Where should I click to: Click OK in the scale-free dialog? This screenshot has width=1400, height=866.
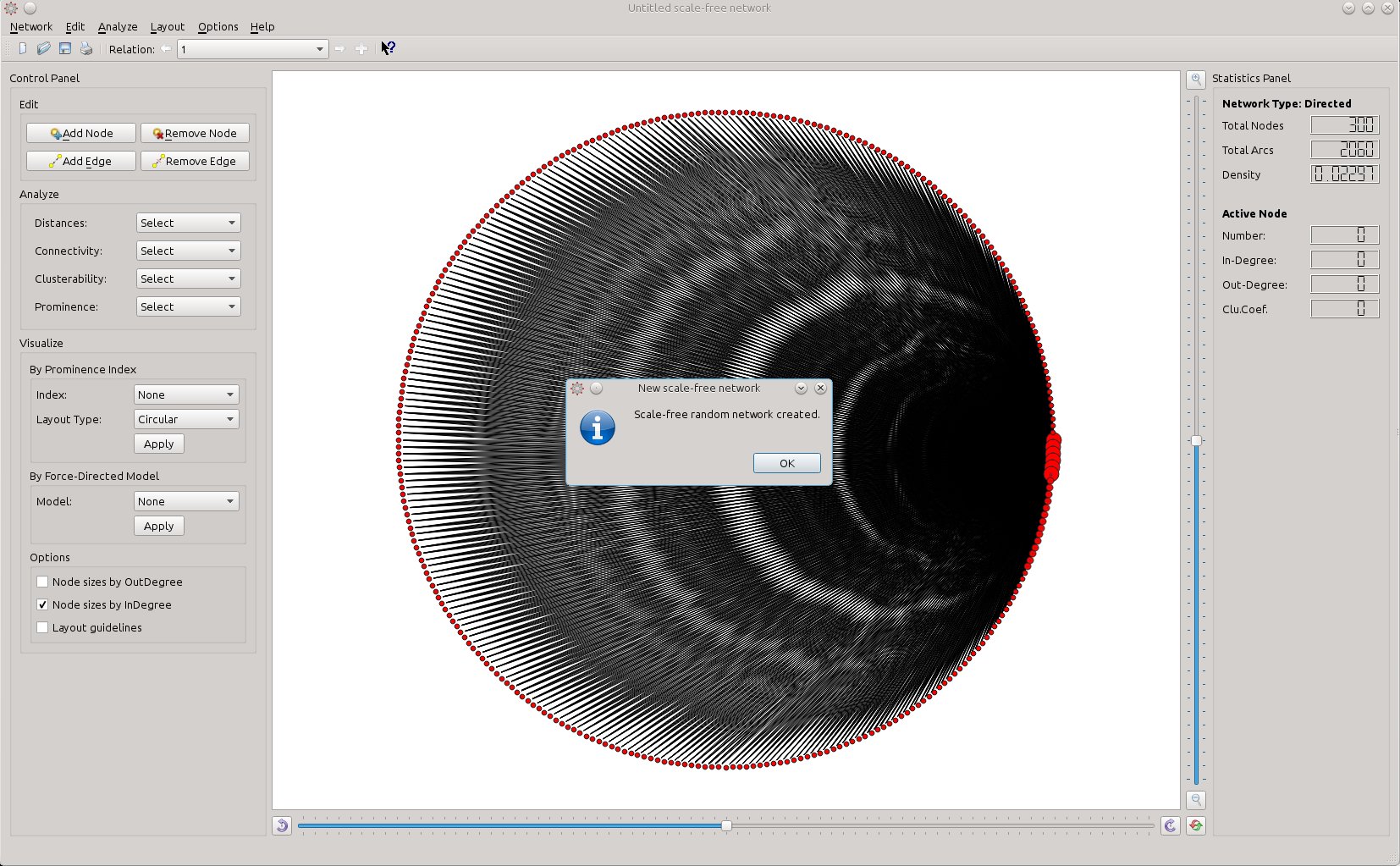[x=787, y=463]
